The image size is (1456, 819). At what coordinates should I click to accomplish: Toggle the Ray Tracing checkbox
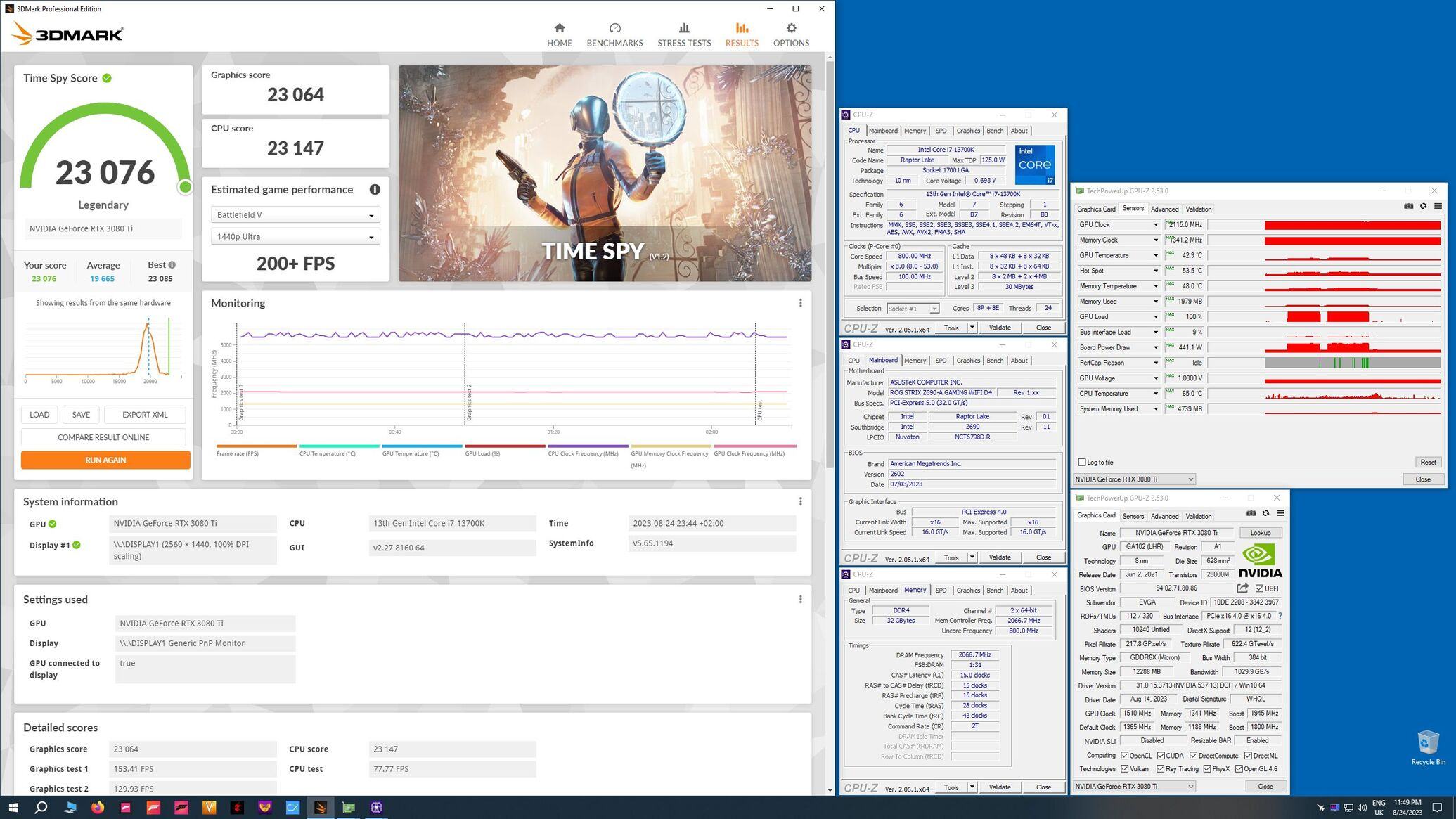click(x=1161, y=769)
